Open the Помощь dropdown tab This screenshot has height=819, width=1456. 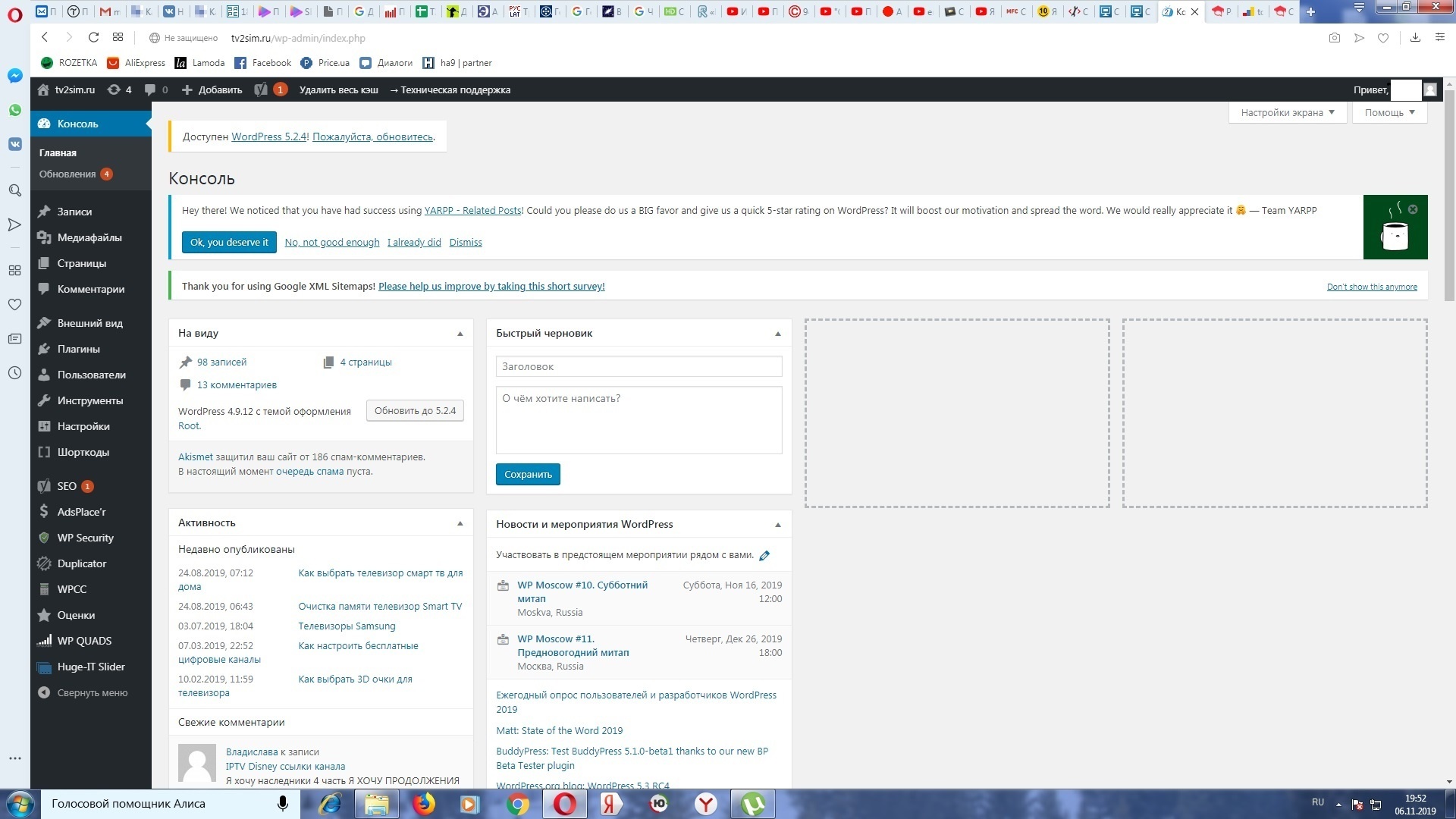coord(1389,112)
